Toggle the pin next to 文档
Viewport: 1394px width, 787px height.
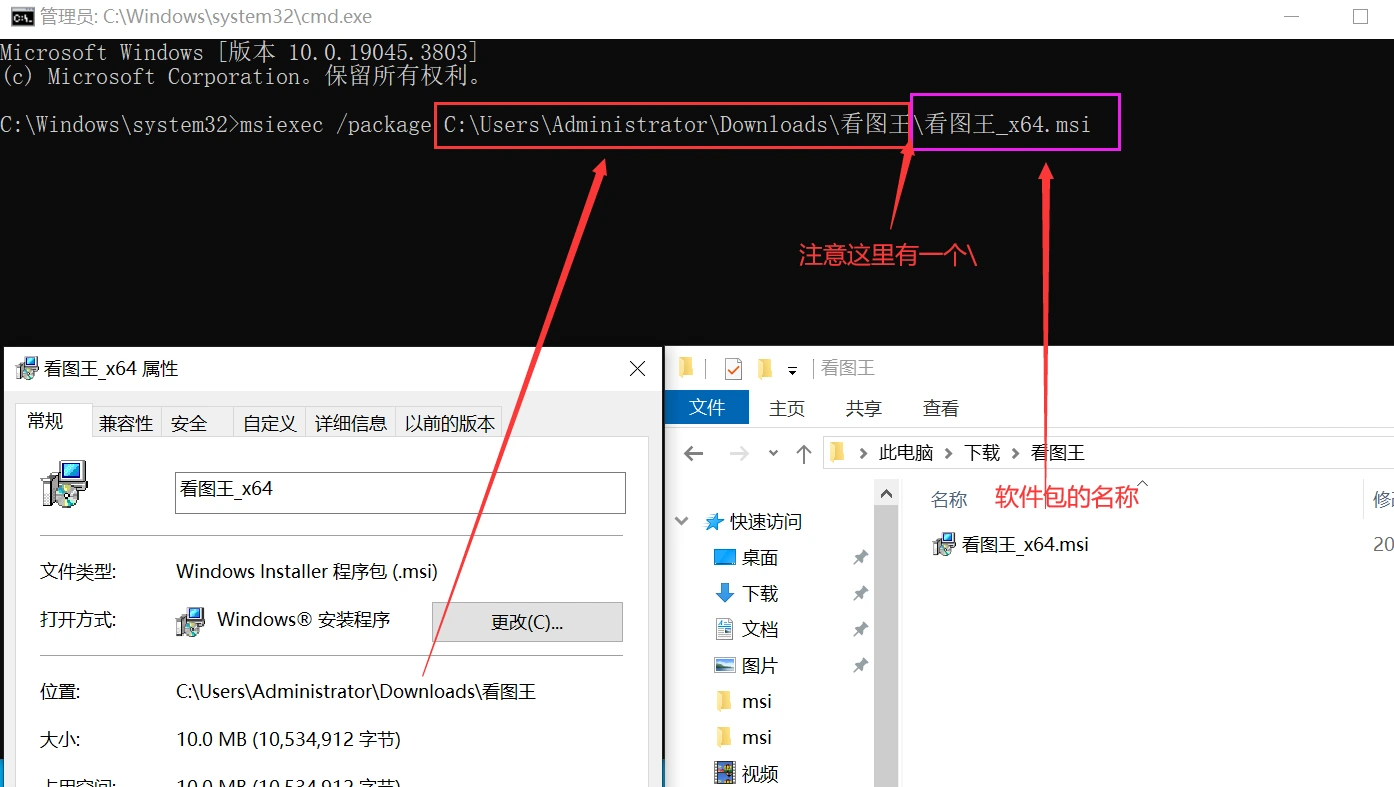point(860,628)
